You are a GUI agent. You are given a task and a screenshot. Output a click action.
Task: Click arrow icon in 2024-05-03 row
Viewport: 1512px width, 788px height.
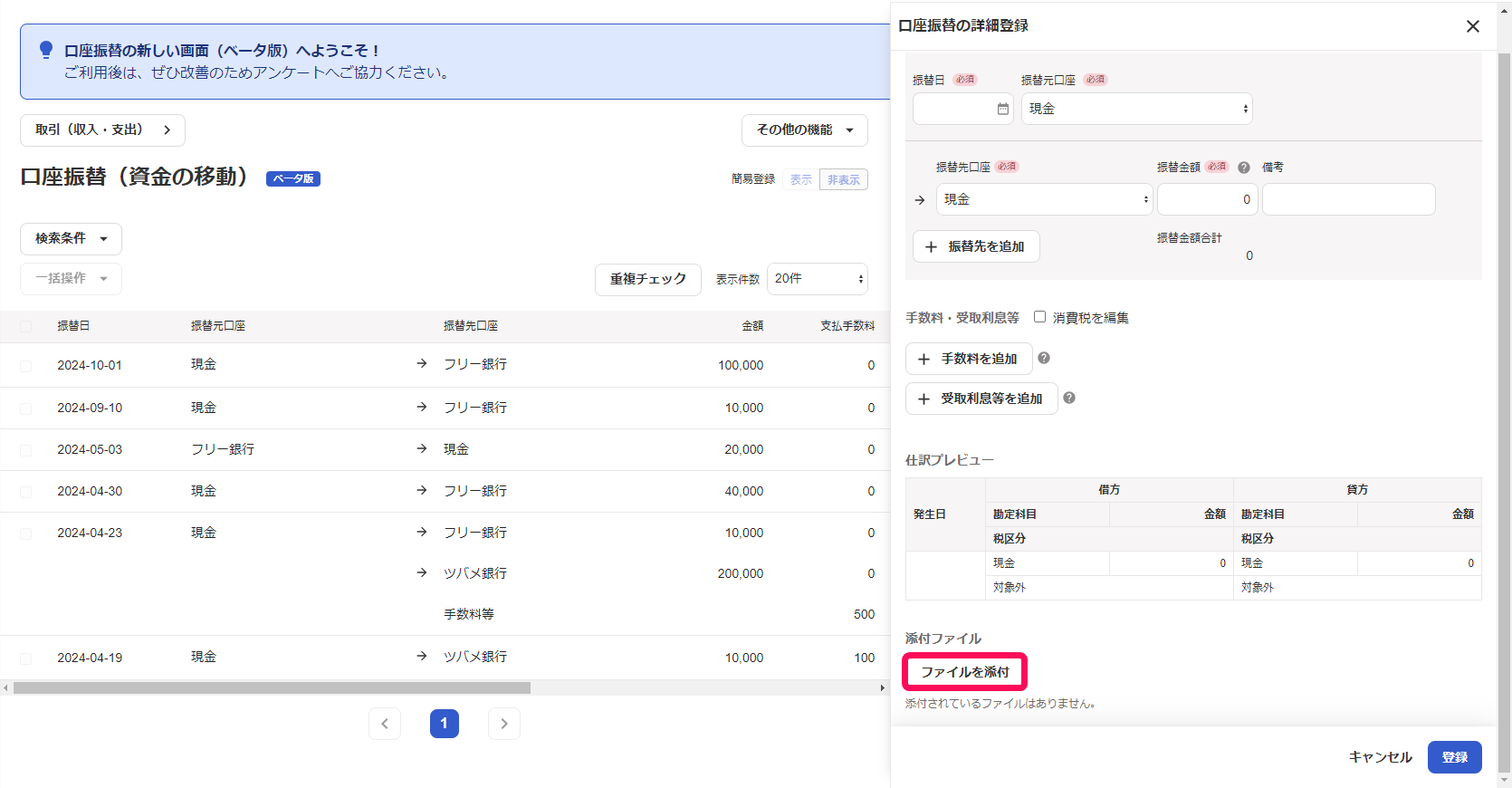[x=422, y=448]
